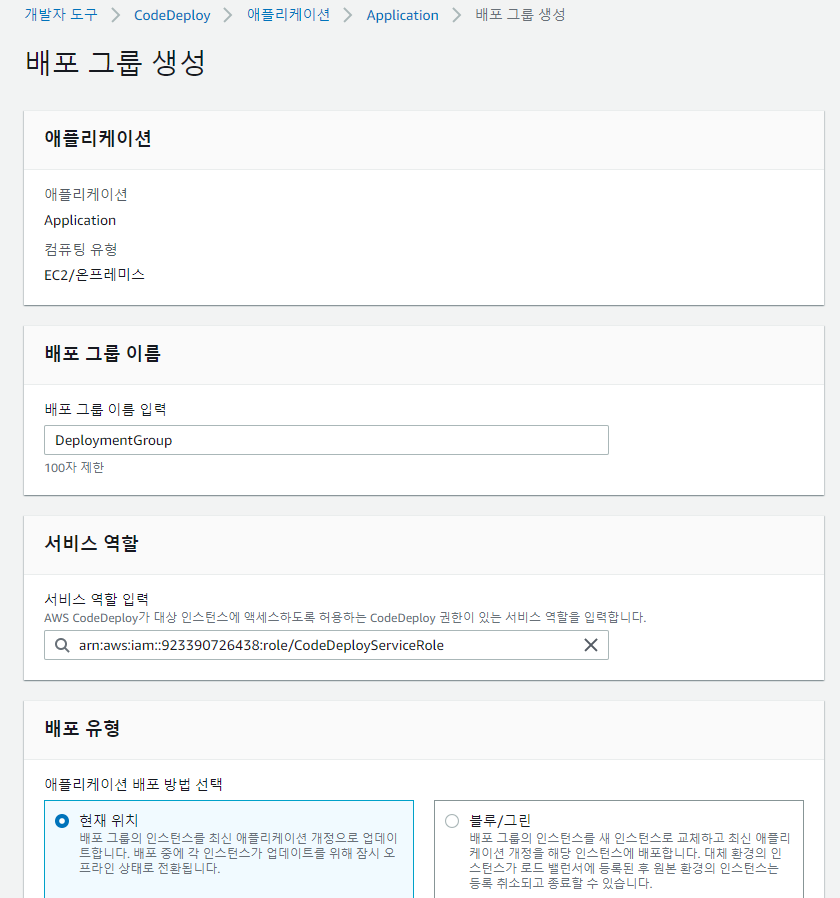This screenshot has height=898, width=840.
Task: Click the magnifier icon in service role field
Action: [62, 645]
